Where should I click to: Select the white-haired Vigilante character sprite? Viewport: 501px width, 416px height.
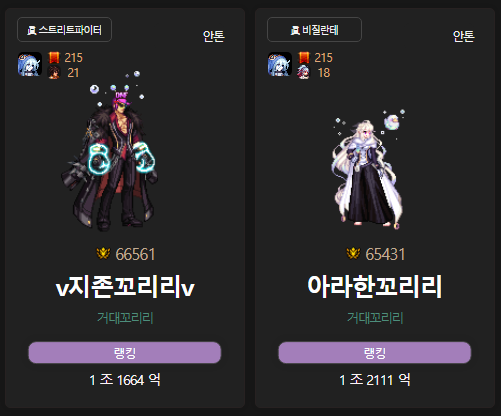pos(368,169)
